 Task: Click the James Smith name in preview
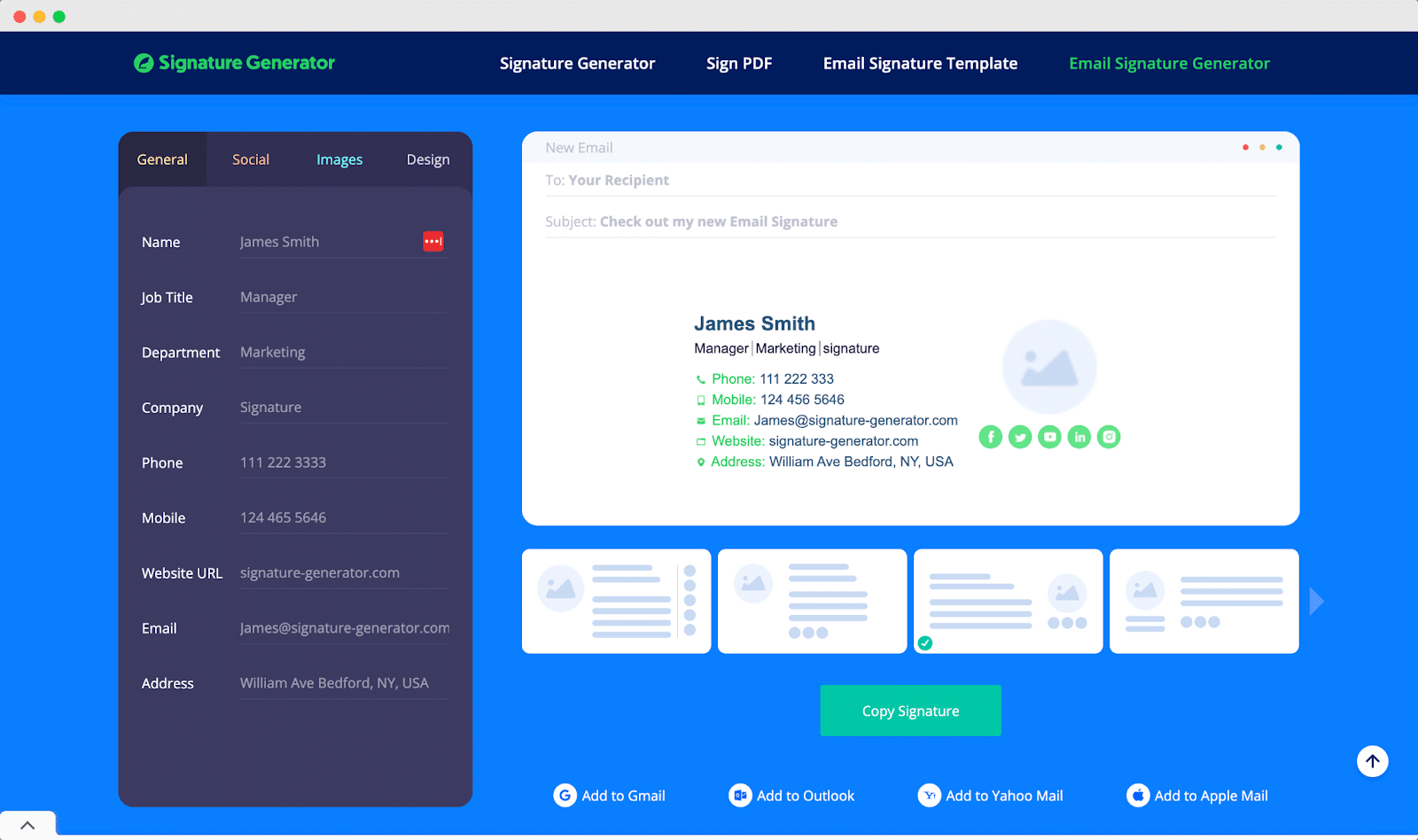point(754,323)
